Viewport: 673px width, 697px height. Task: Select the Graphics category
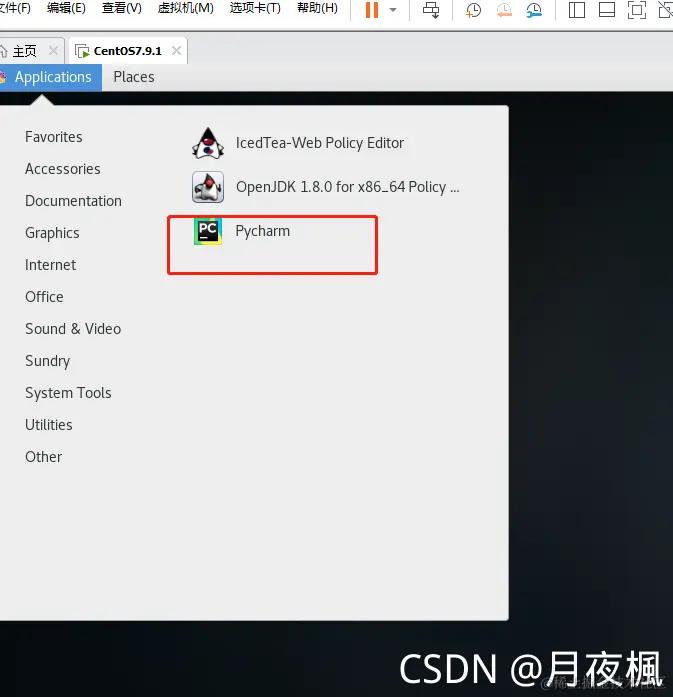click(52, 233)
